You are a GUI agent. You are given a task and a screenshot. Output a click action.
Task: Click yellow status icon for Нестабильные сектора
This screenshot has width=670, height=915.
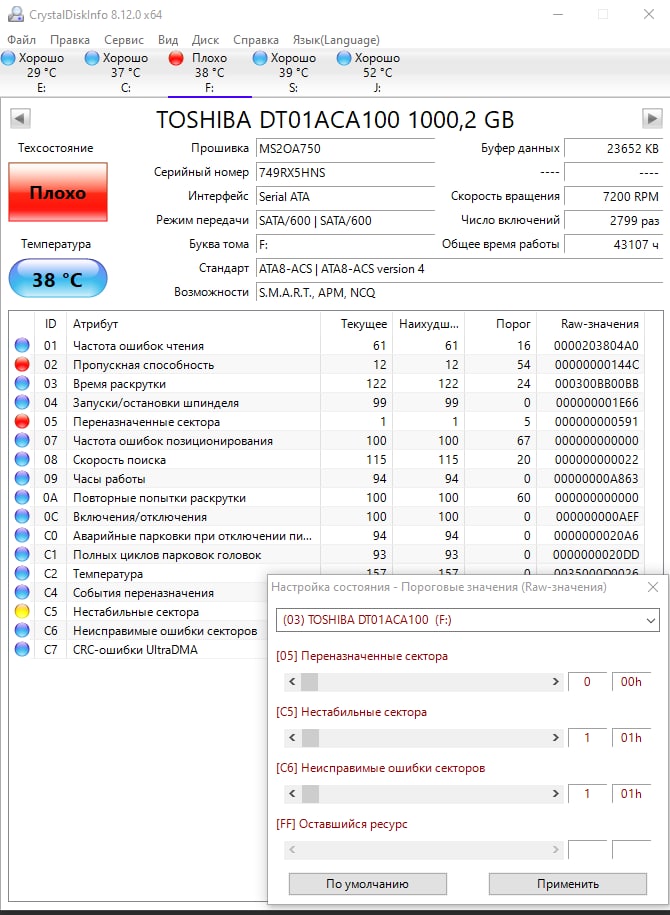(x=22, y=612)
